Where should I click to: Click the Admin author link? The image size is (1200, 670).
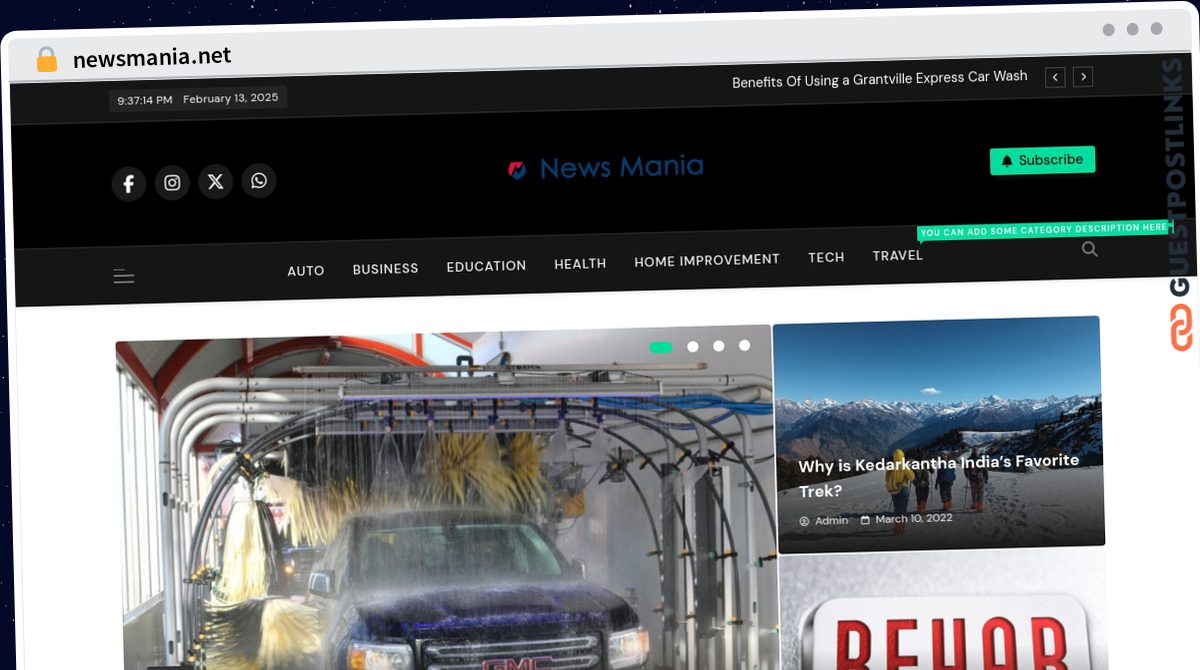831,520
